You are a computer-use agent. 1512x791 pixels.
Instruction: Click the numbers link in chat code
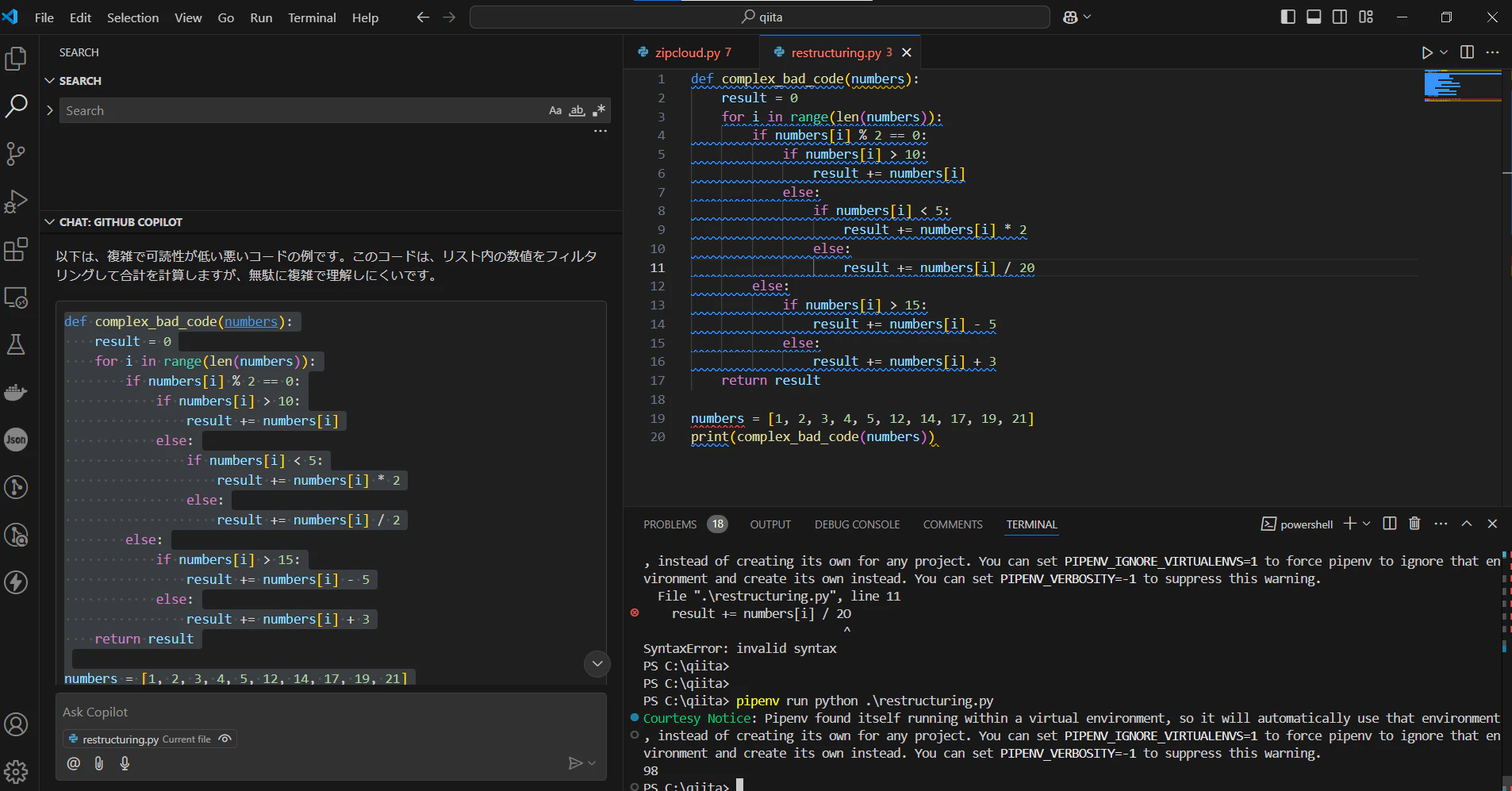[251, 321]
